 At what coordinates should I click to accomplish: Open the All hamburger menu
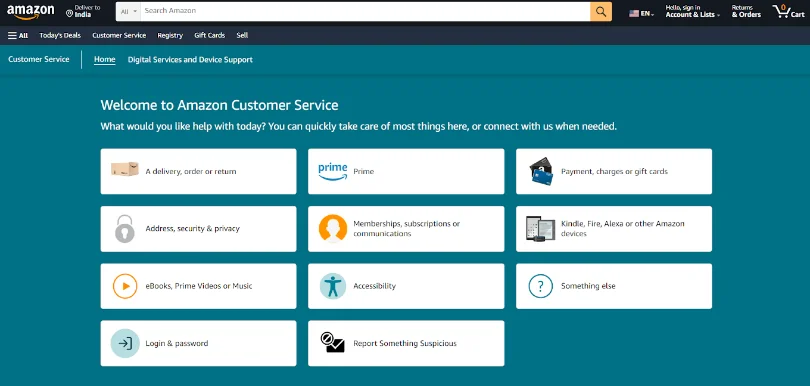click(18, 36)
